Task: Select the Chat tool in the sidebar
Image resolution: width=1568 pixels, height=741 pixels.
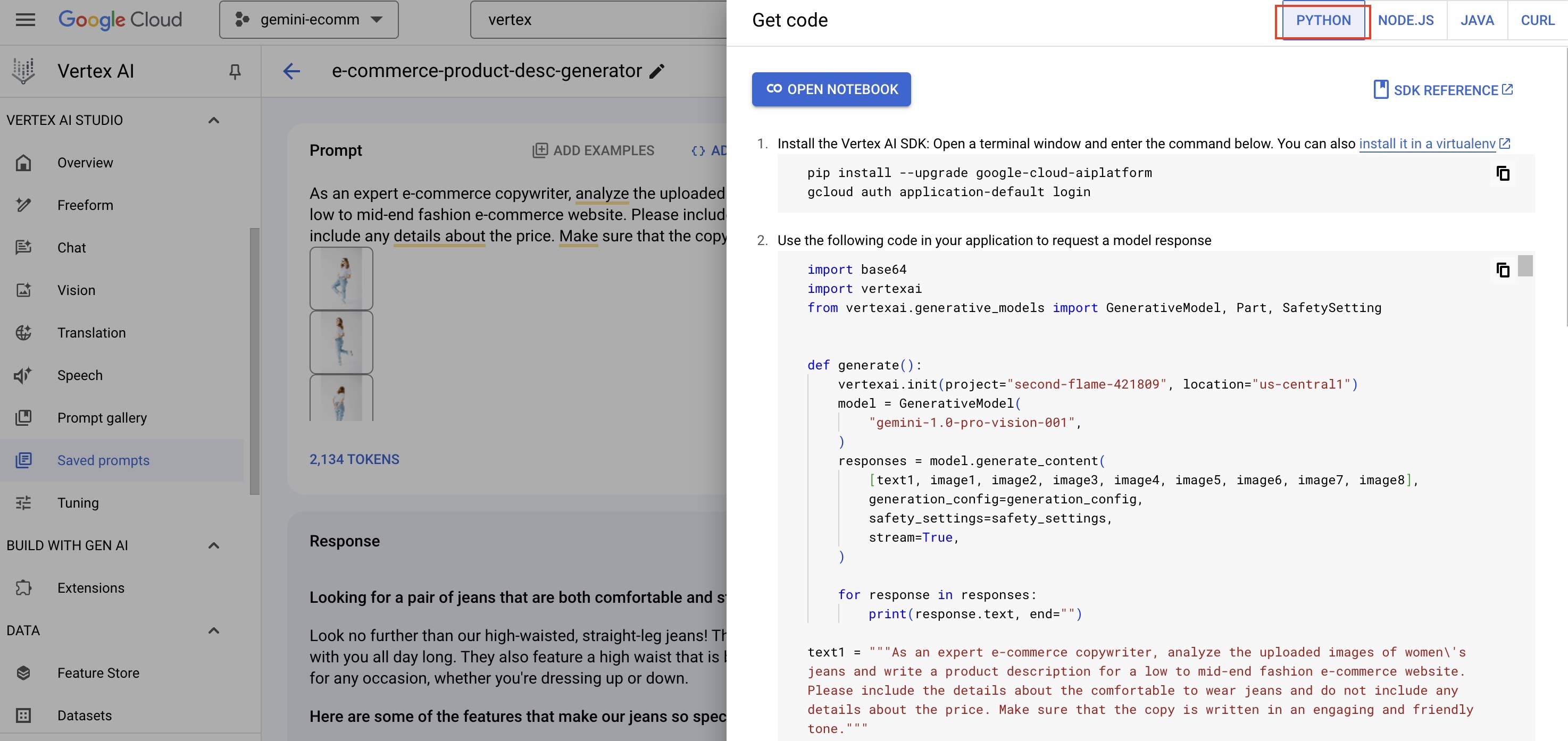Action: point(71,248)
